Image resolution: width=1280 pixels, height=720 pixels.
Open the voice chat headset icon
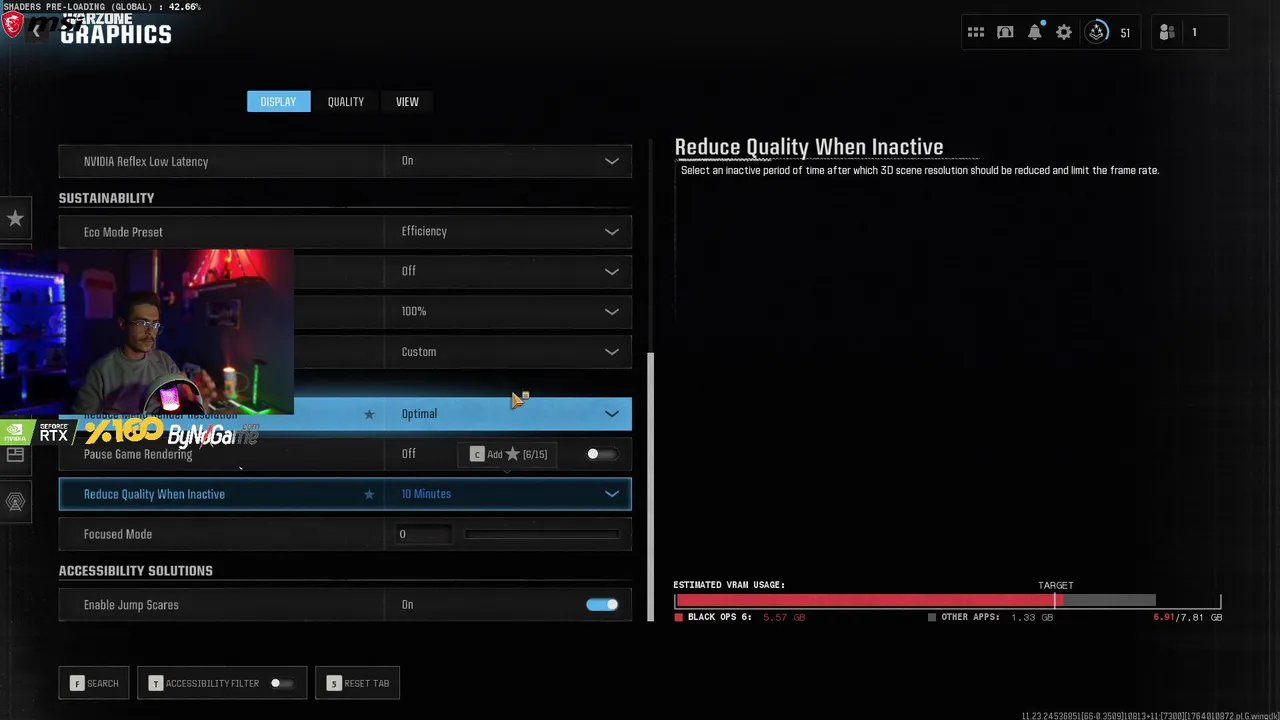[x=1005, y=32]
